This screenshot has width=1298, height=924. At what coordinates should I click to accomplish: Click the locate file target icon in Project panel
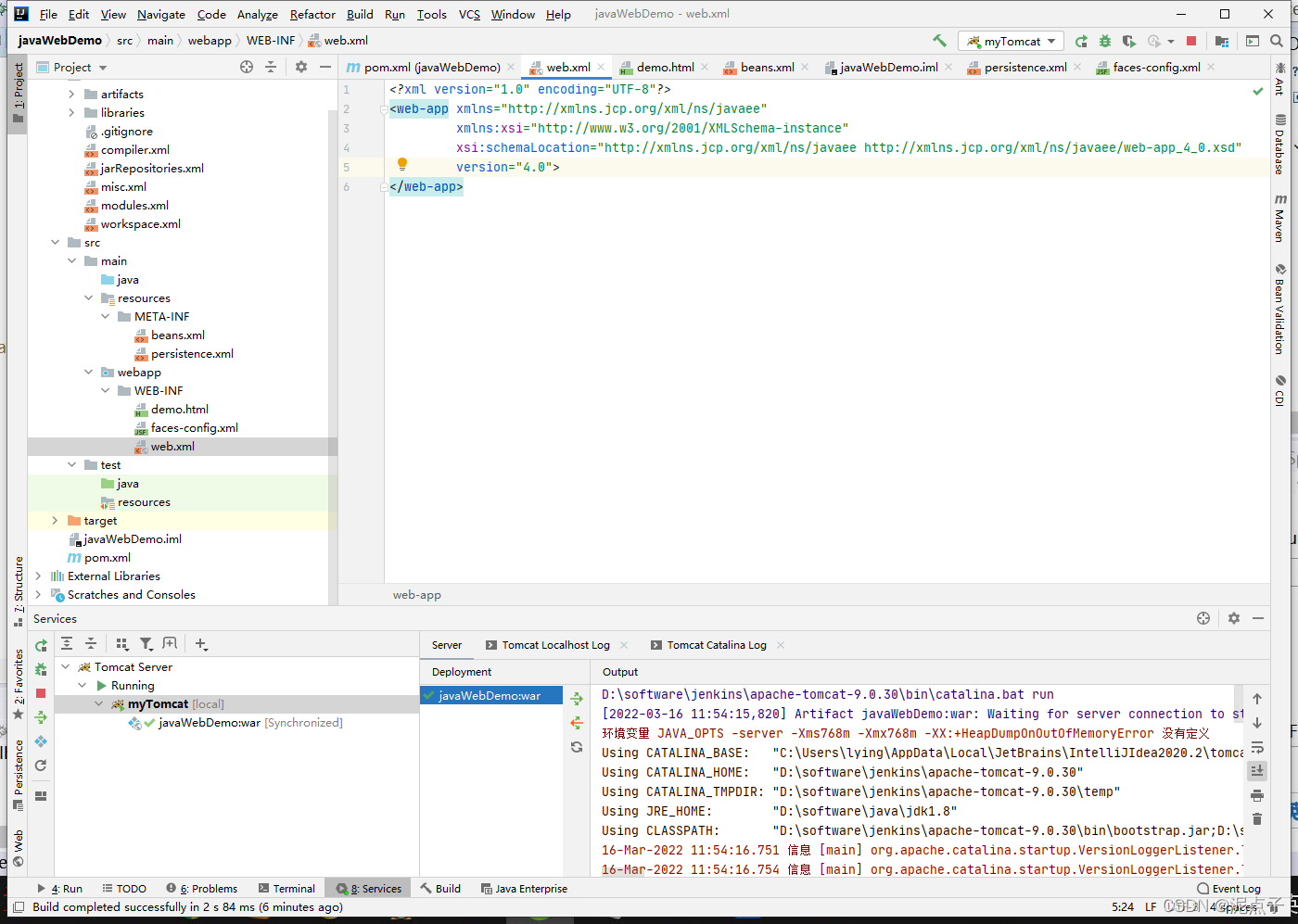tap(247, 67)
